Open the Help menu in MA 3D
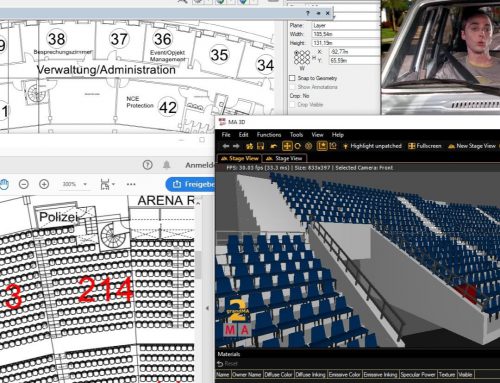 coord(338,135)
